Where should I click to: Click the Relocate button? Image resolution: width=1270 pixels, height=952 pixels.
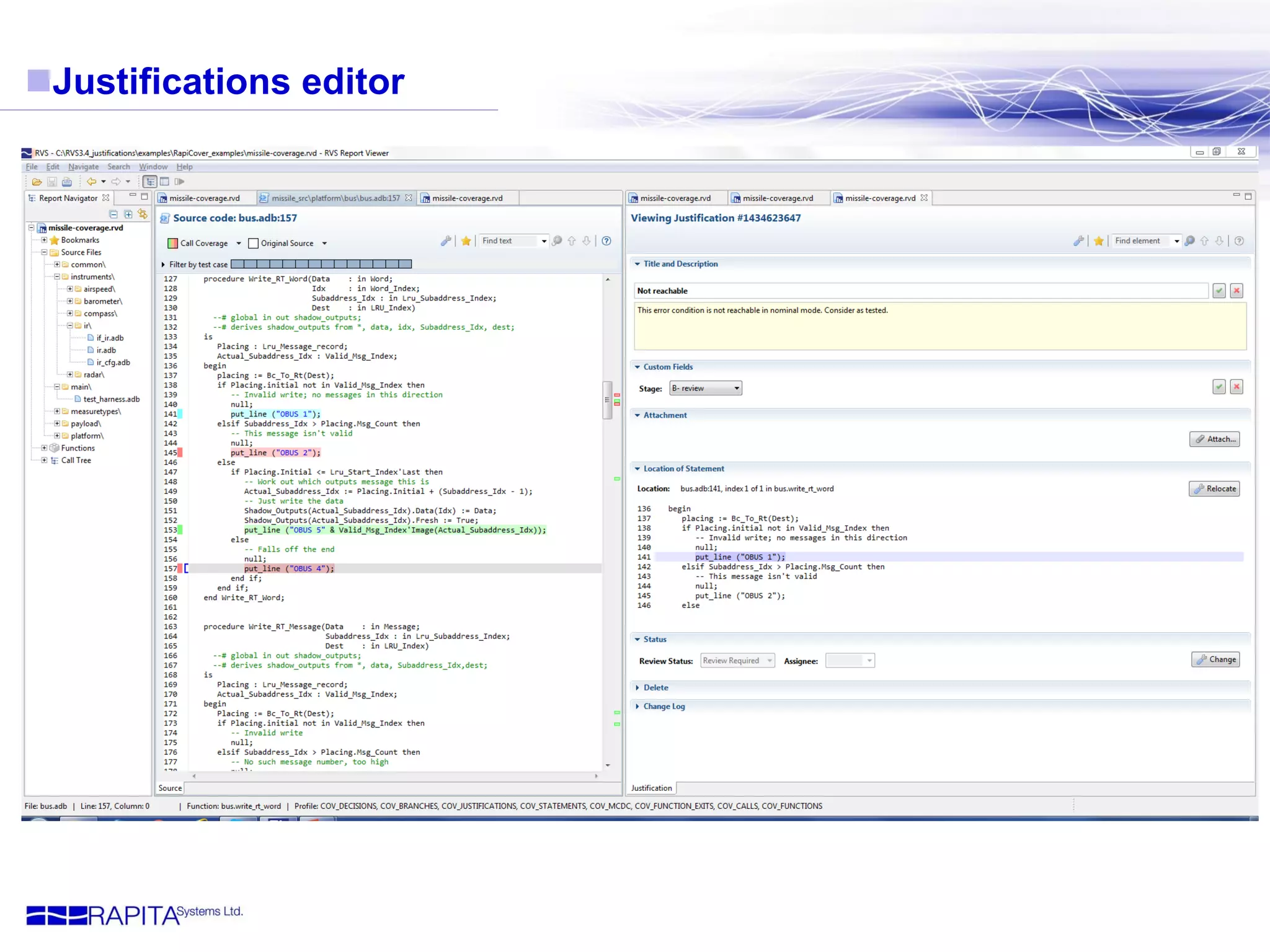(1214, 489)
